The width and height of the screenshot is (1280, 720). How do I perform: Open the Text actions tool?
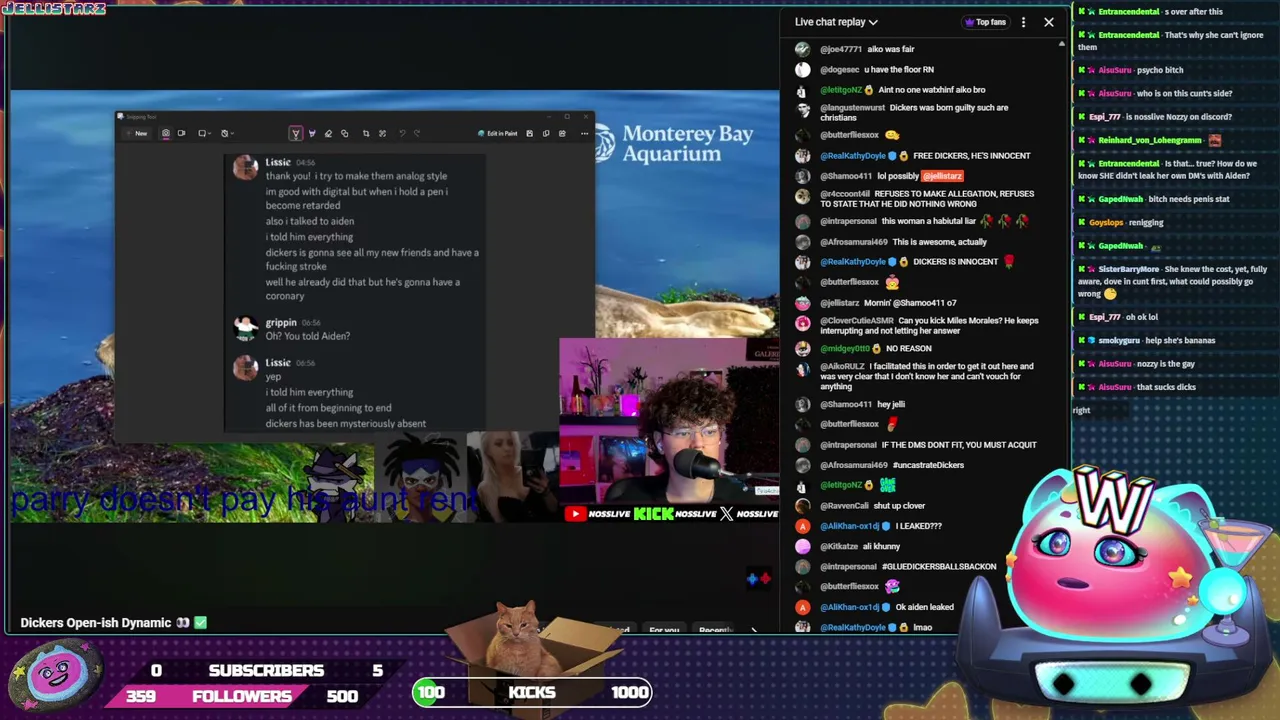[x=382, y=133]
